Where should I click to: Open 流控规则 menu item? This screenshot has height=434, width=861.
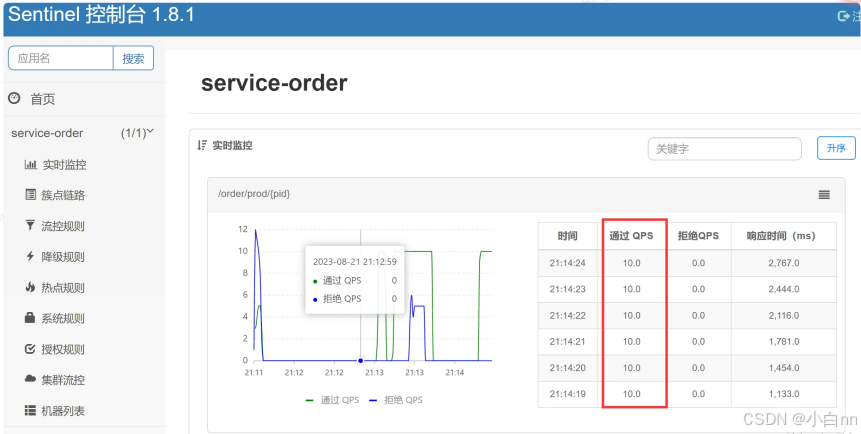[63, 226]
